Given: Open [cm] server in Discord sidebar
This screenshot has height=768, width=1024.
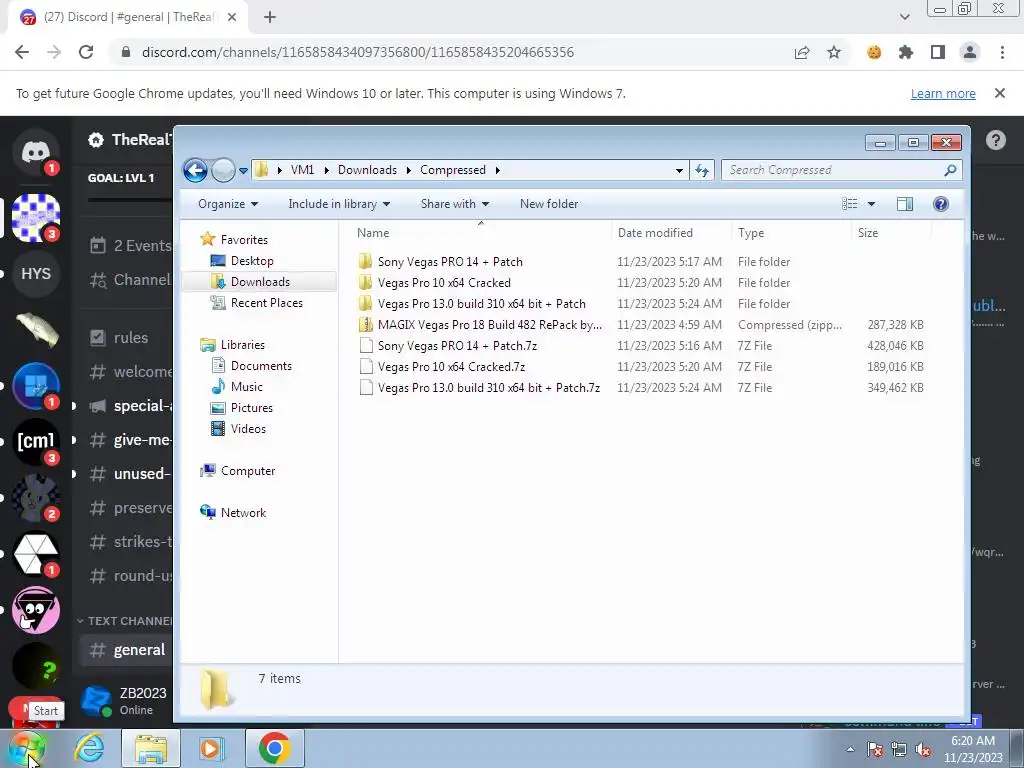Looking at the screenshot, I should point(36,442).
